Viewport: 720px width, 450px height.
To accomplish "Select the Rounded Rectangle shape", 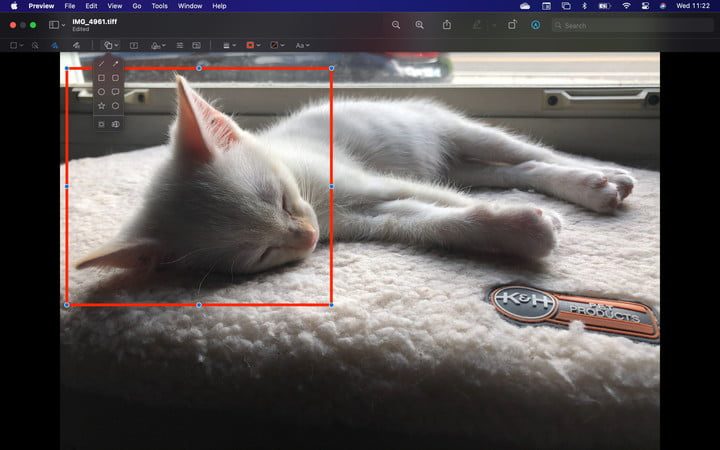I will pos(115,78).
